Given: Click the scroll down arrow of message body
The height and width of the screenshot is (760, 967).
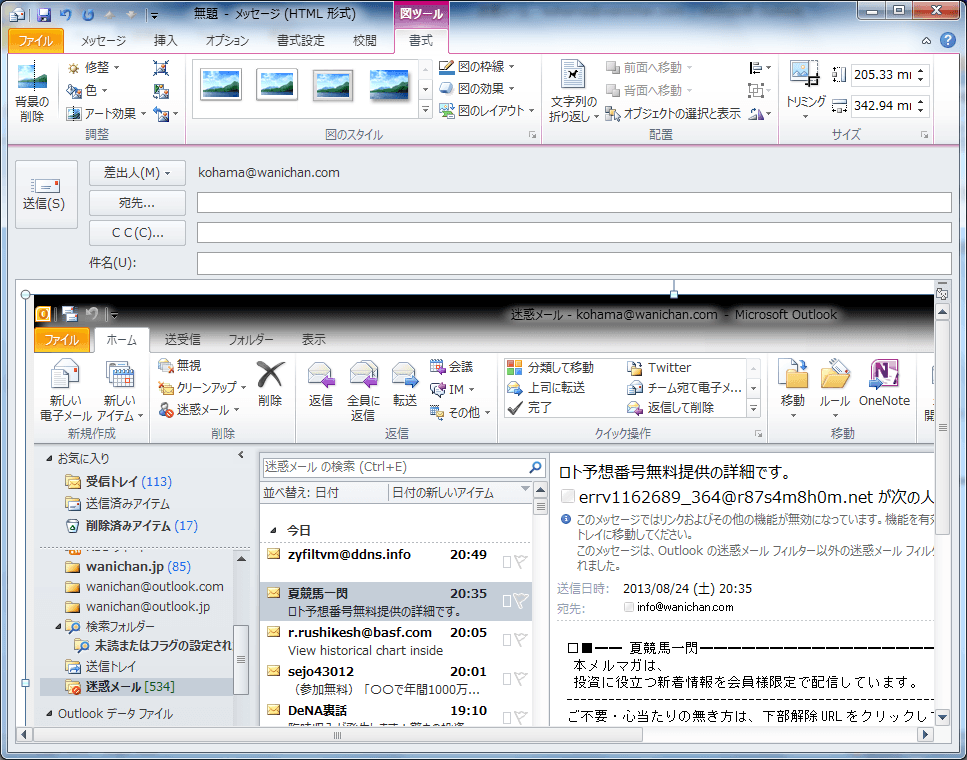Looking at the screenshot, I should (942, 717).
